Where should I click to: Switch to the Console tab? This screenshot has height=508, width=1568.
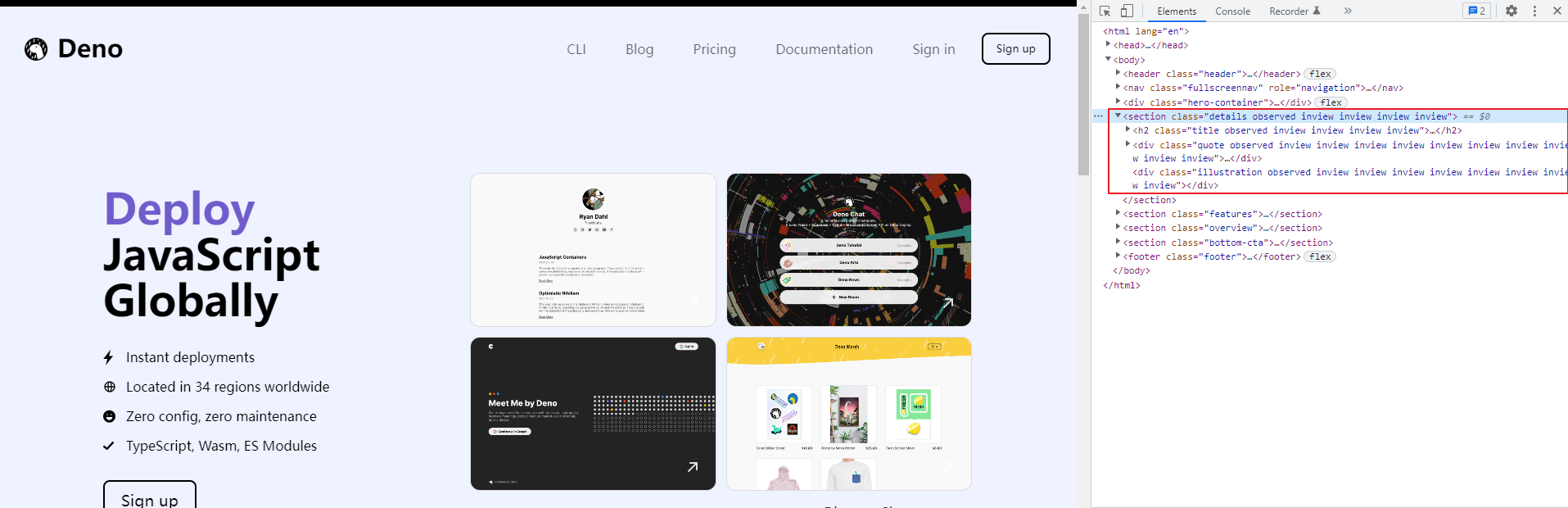[x=1232, y=11]
